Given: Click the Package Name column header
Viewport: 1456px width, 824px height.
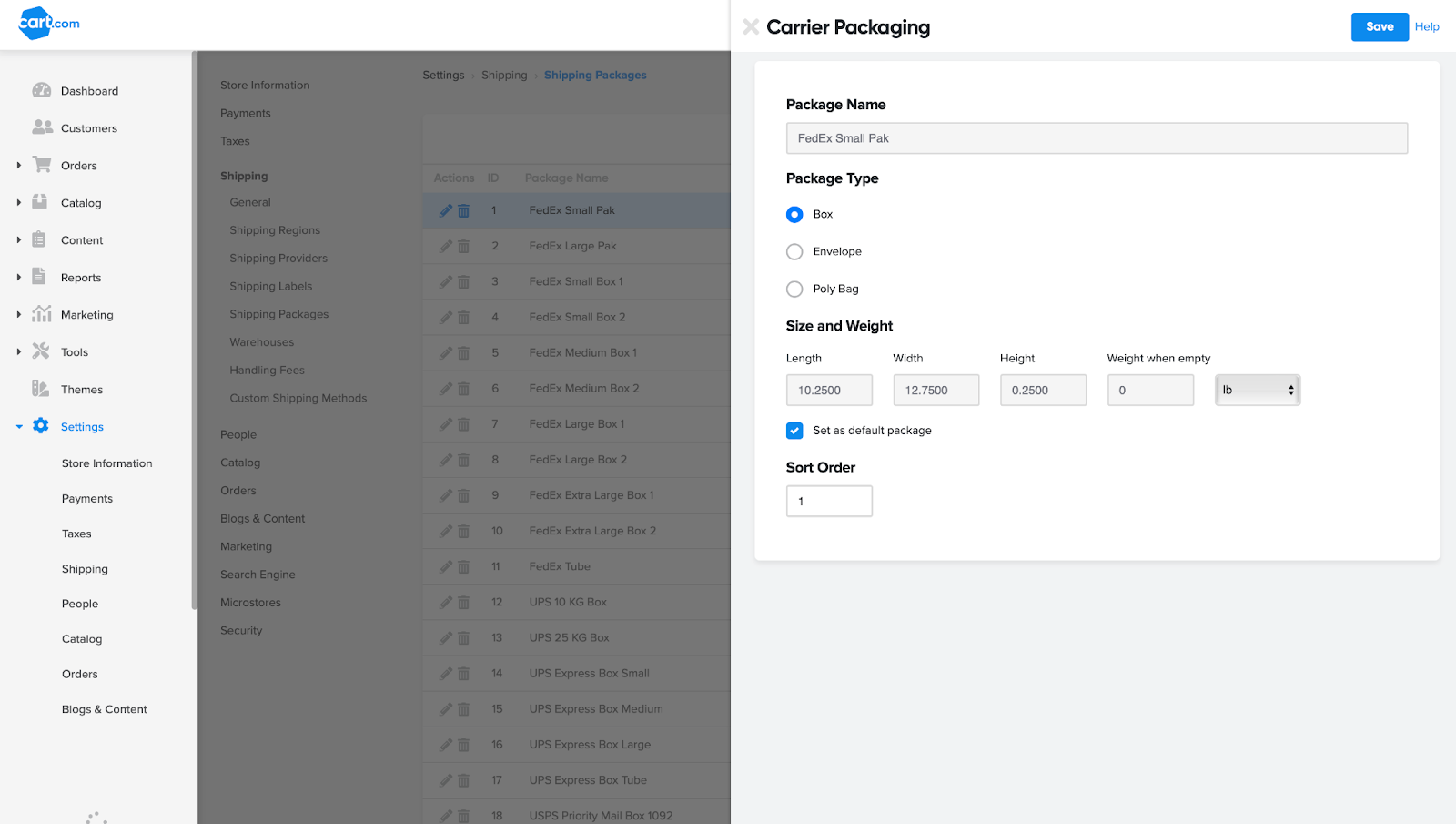Looking at the screenshot, I should pos(566,178).
